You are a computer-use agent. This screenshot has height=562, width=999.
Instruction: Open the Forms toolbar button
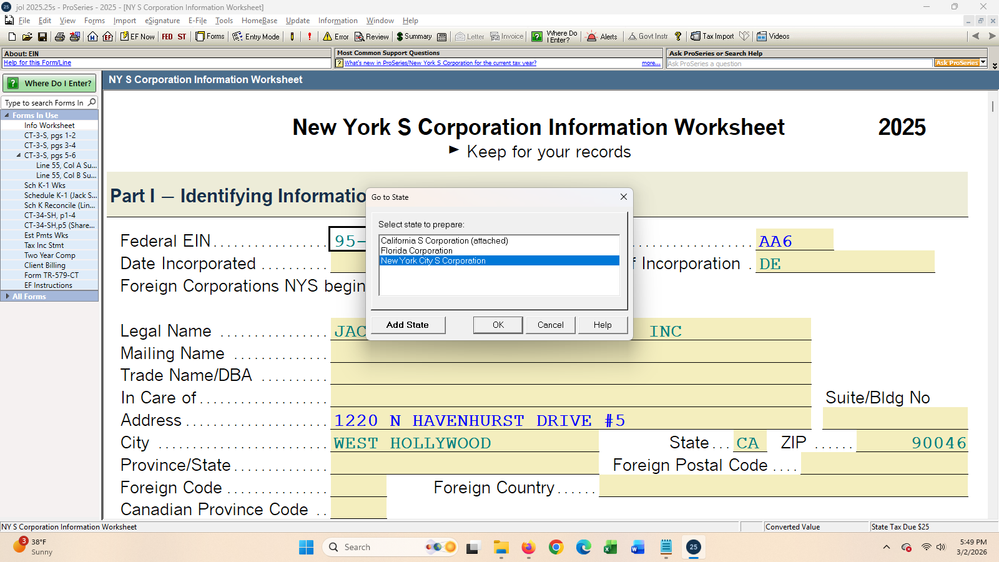(x=210, y=36)
